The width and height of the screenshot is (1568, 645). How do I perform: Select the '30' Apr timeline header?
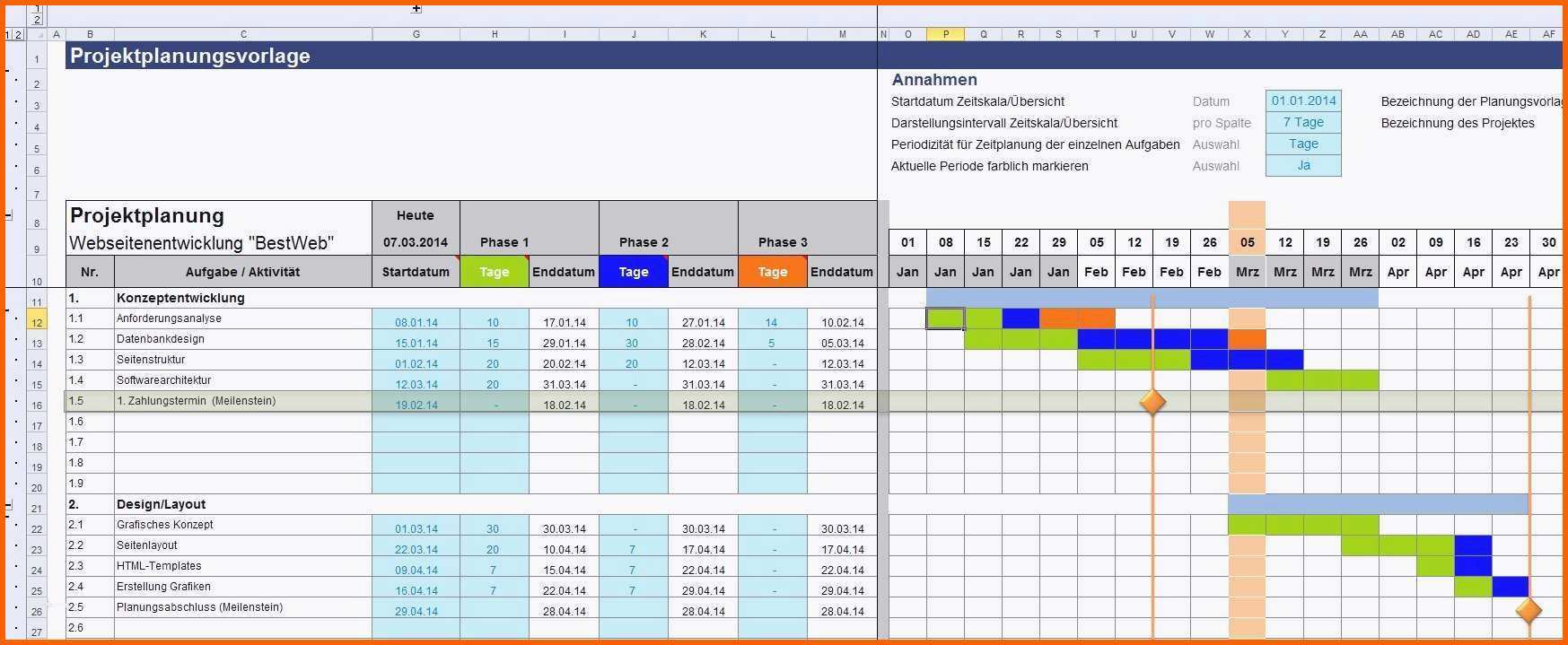point(1548,242)
